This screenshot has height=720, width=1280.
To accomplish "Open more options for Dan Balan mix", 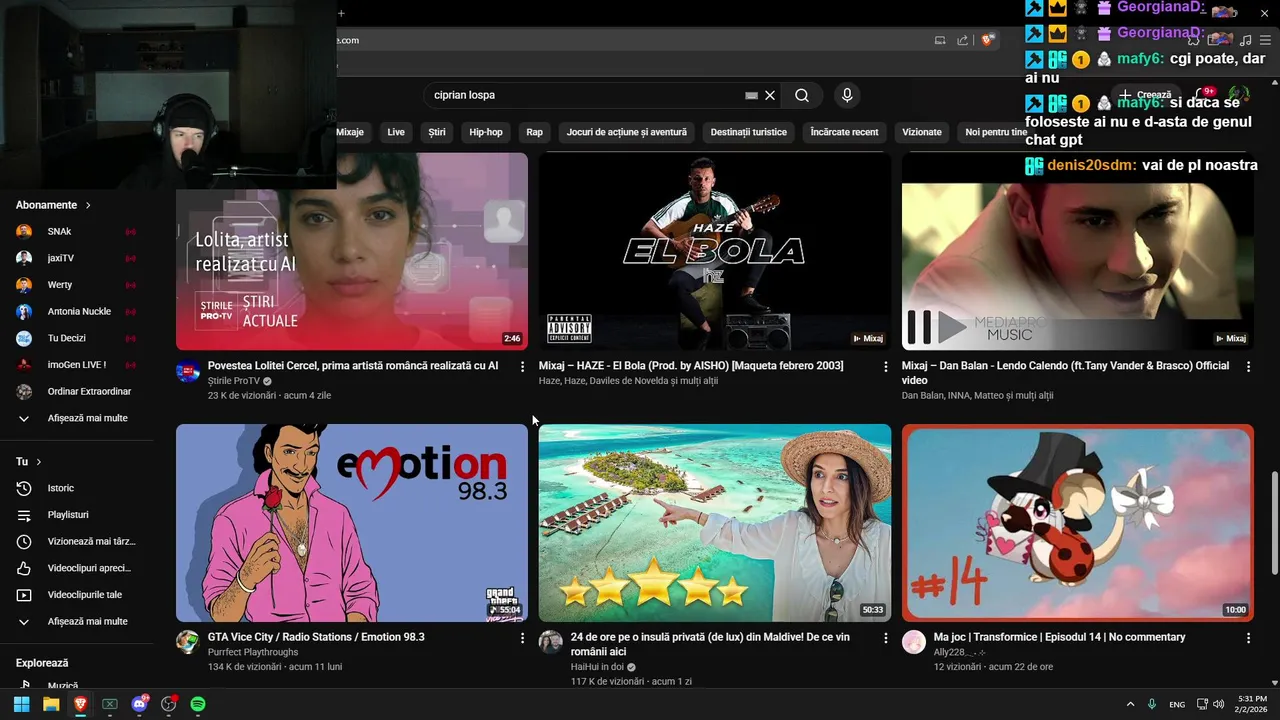I will (x=1248, y=367).
